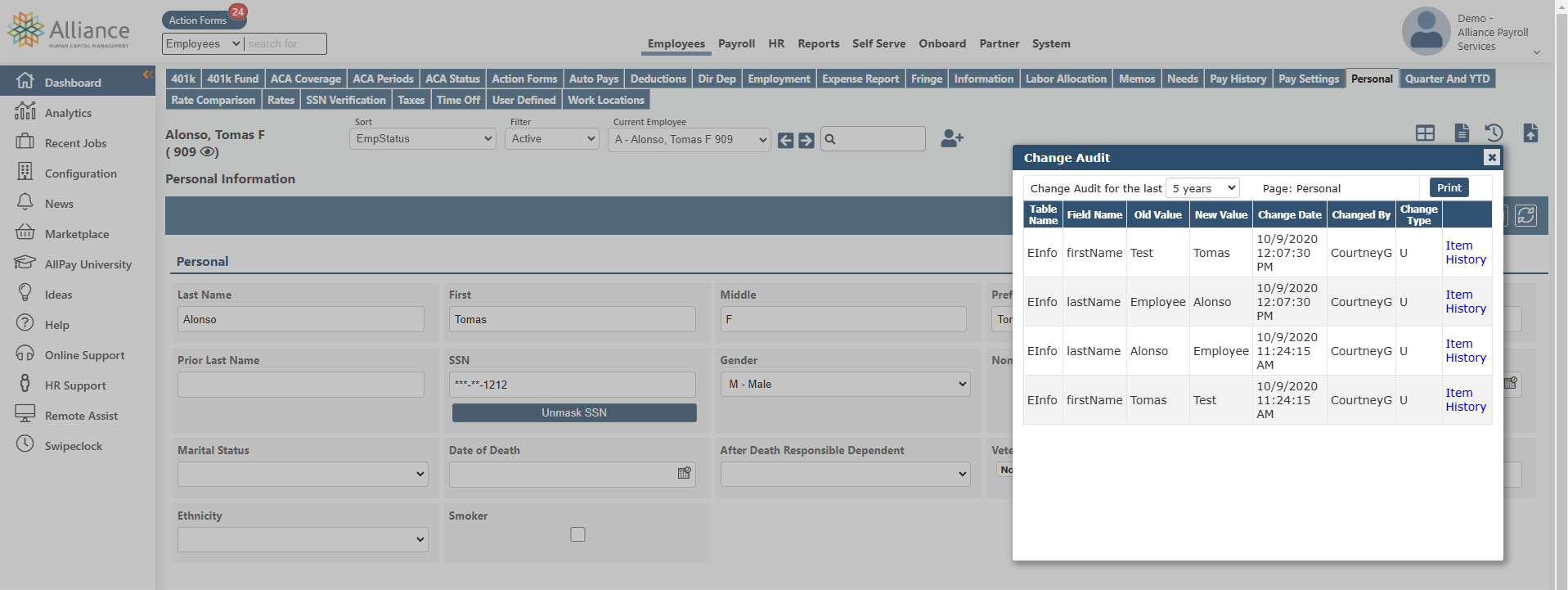1568x590 pixels.
Task: Open the Filter Active dropdown
Action: point(552,139)
